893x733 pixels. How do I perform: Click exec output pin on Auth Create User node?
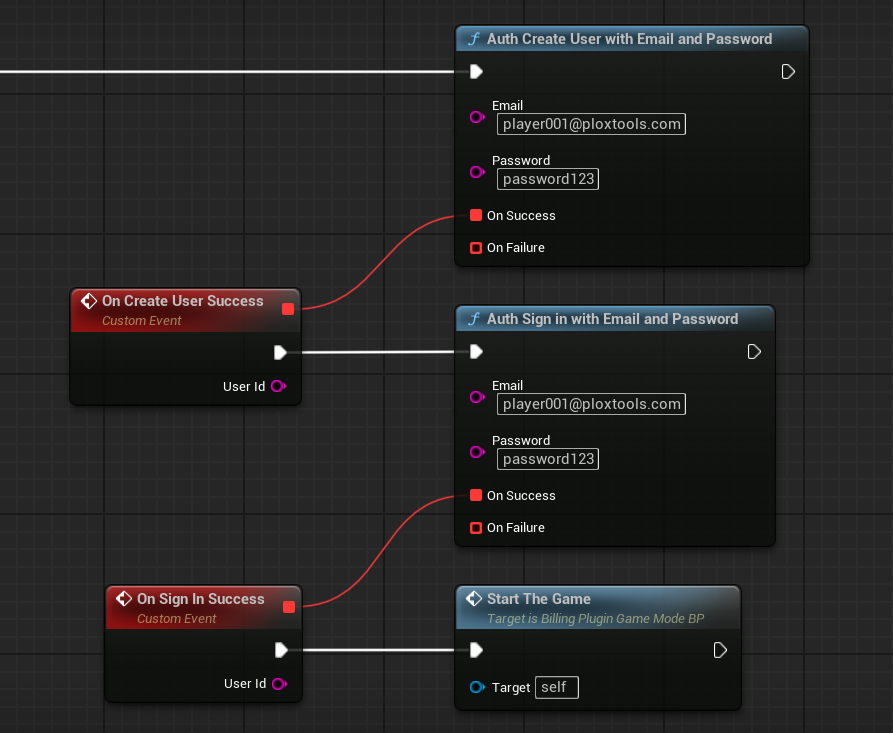coord(788,71)
